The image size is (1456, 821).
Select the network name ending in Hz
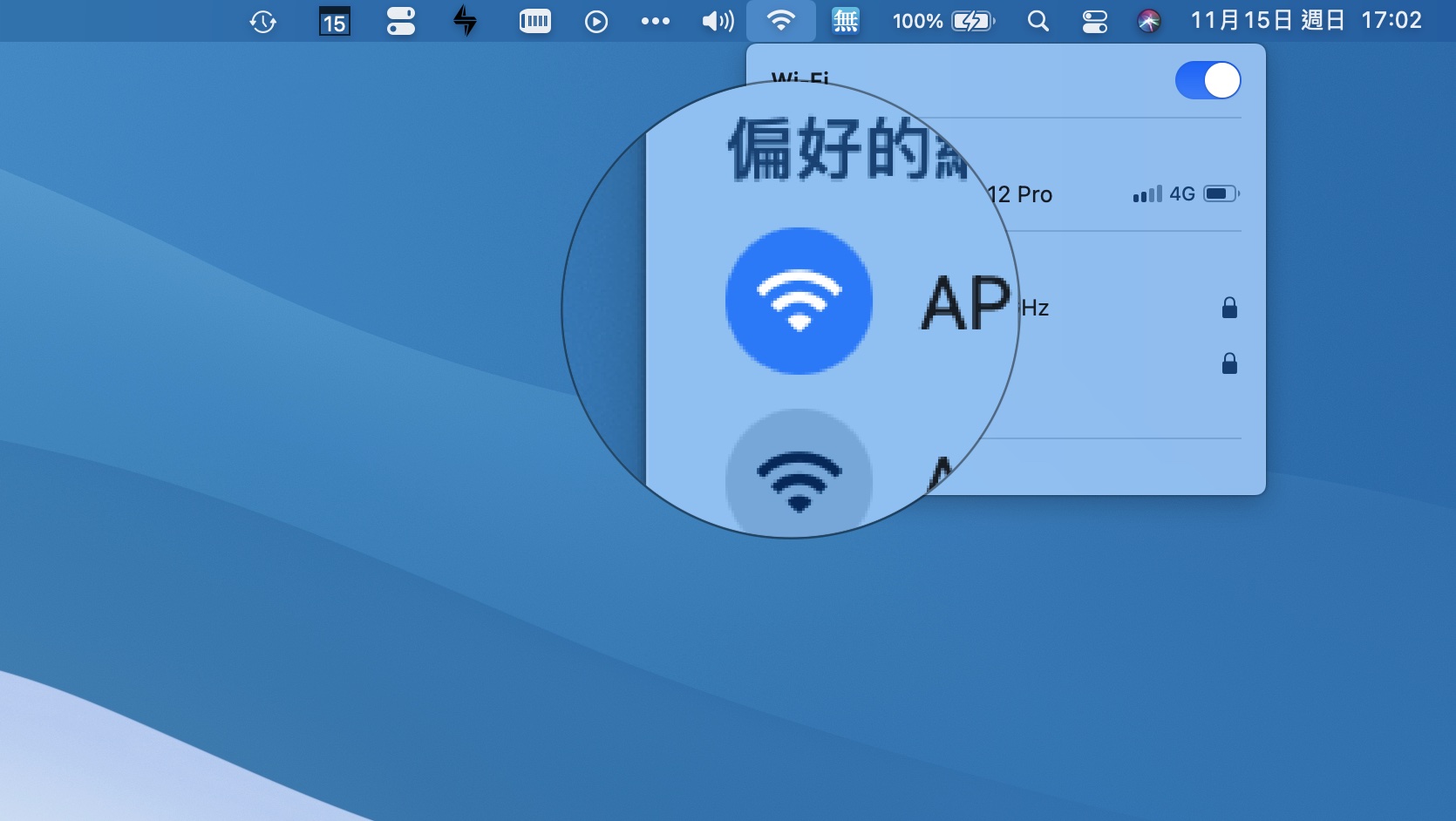pos(1035,308)
